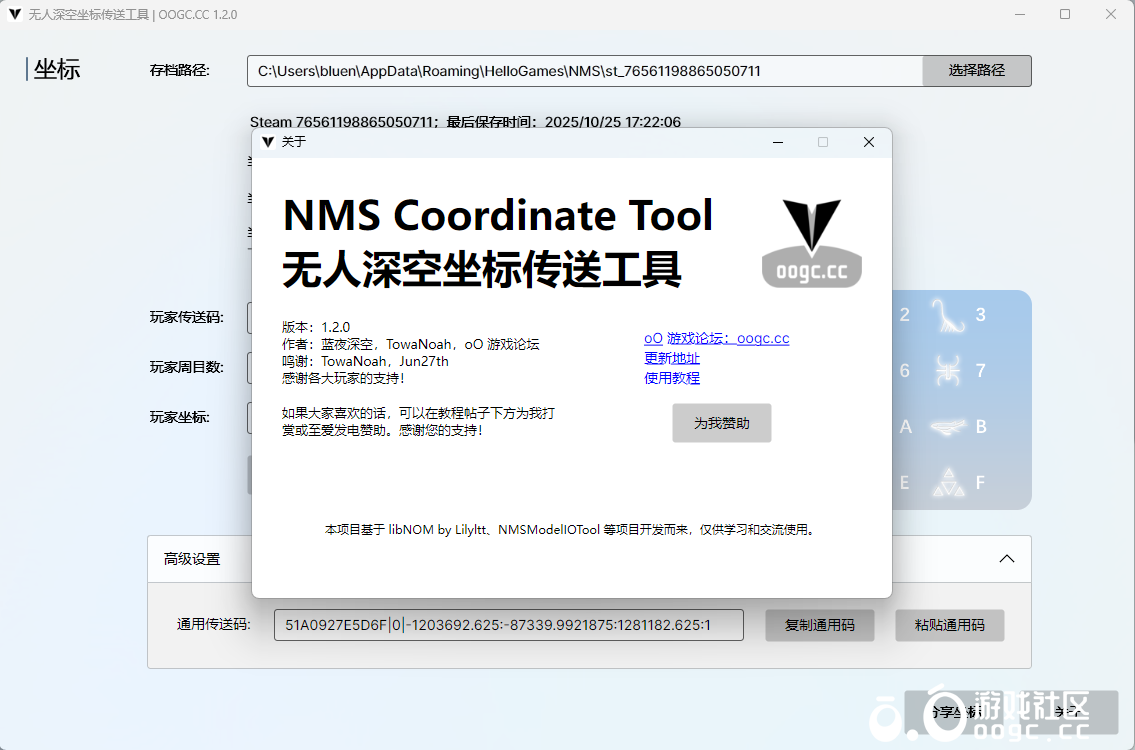
Task: Click the 关于 dialog title bar icon
Action: (x=267, y=142)
